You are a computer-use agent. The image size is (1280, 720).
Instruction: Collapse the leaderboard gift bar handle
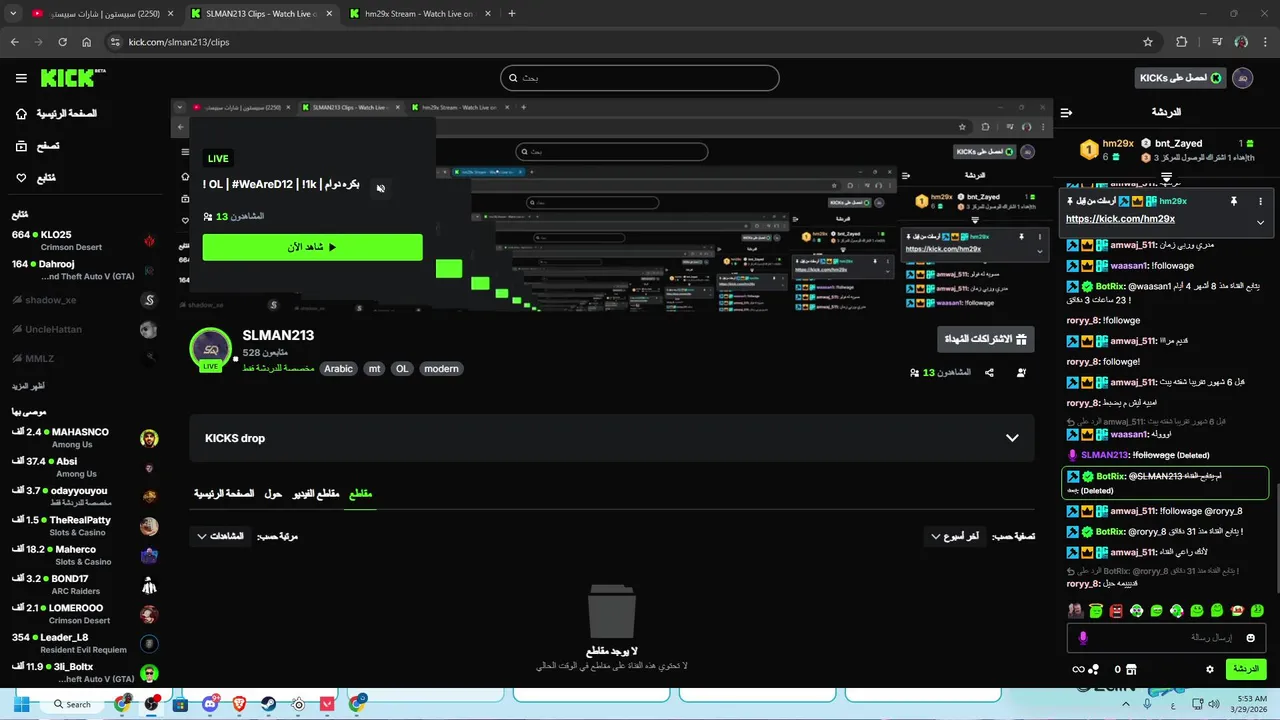click(x=1166, y=177)
